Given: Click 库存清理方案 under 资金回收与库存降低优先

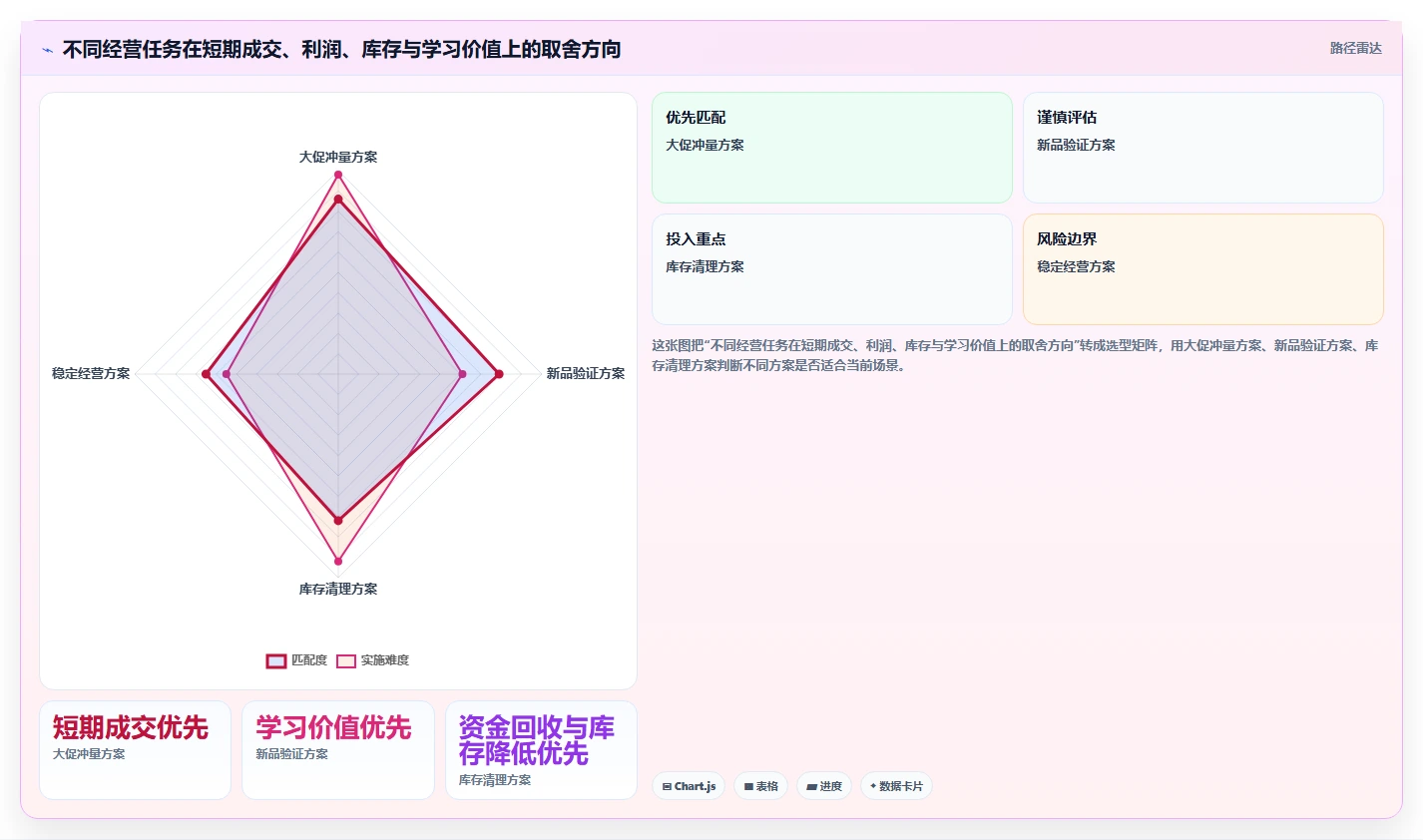Looking at the screenshot, I should point(495,780).
